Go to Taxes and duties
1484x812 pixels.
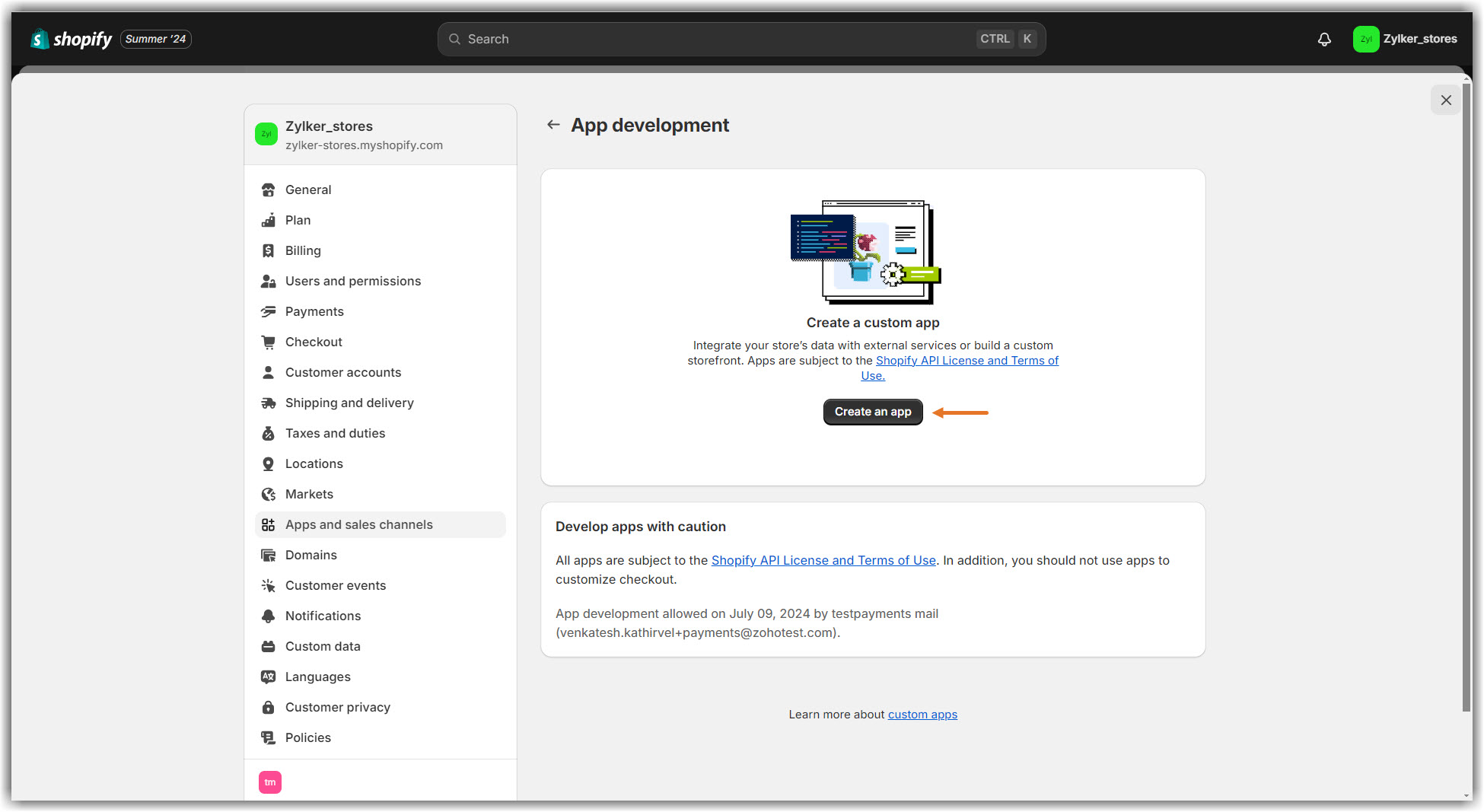point(381,433)
